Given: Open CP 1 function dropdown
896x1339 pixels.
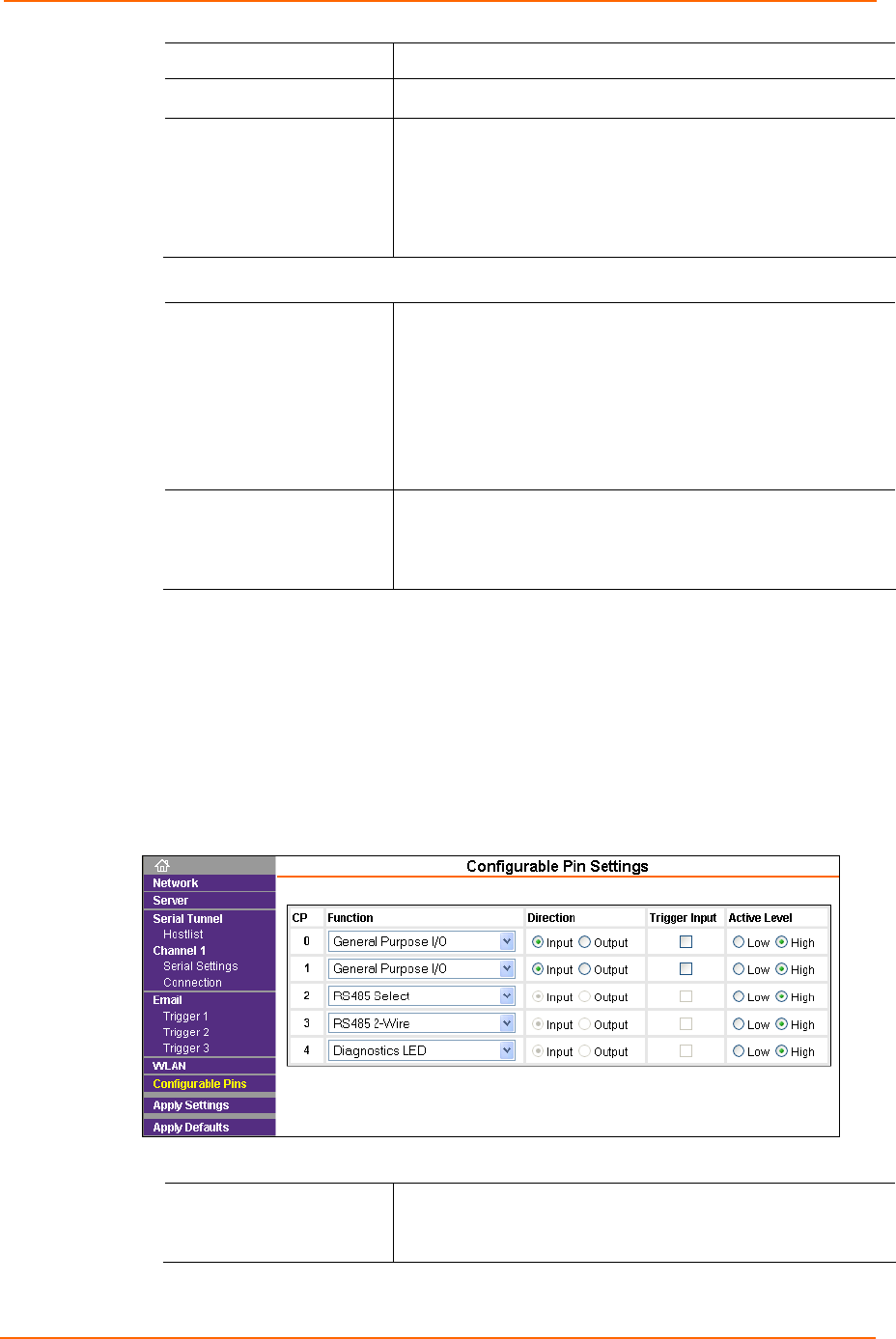Looking at the screenshot, I should (421, 968).
